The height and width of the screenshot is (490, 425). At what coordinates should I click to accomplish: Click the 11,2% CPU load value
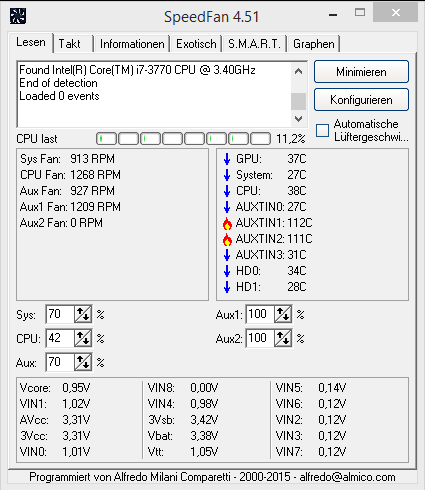(291, 139)
